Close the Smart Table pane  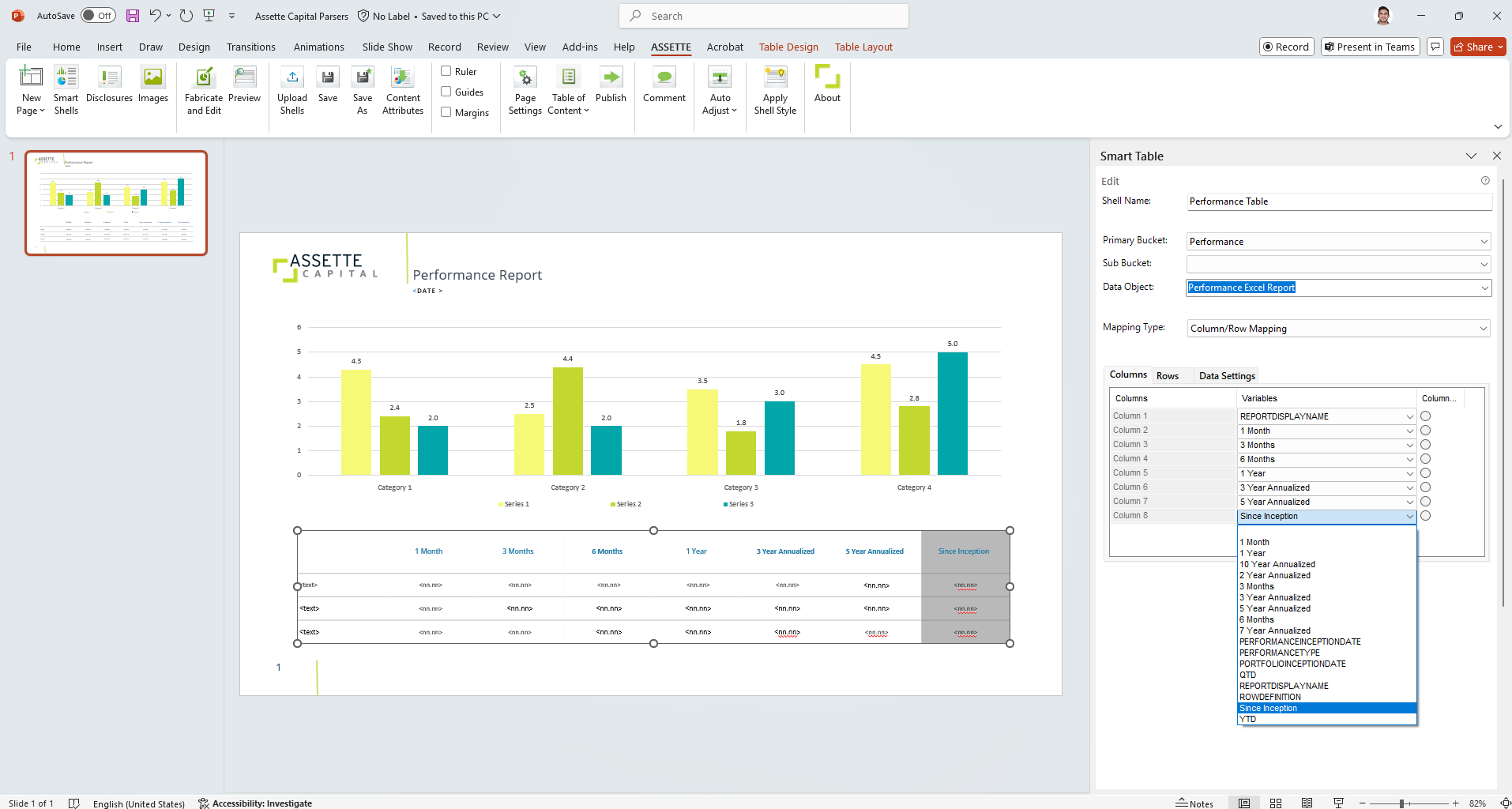click(x=1496, y=156)
